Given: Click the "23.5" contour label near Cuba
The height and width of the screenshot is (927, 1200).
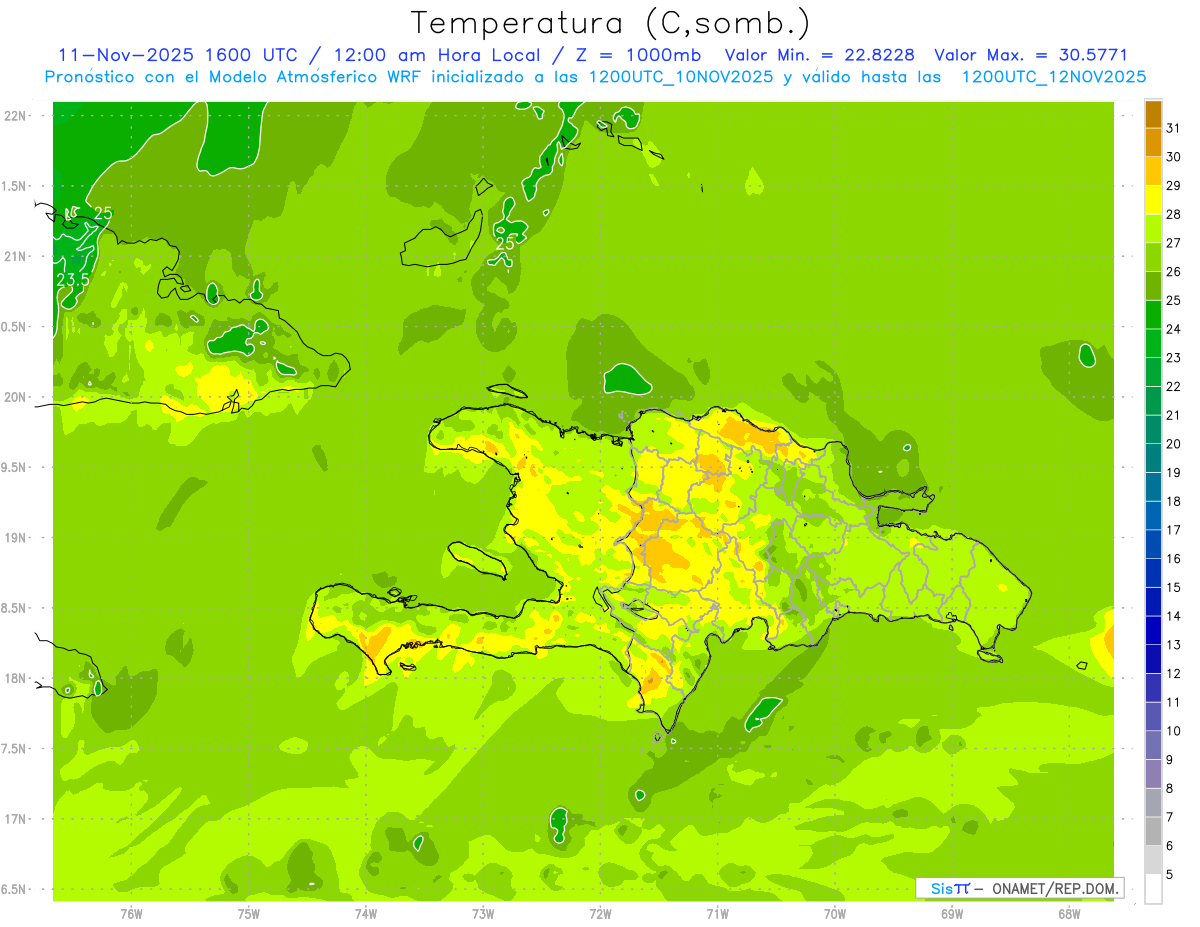Looking at the screenshot, I should [x=73, y=280].
